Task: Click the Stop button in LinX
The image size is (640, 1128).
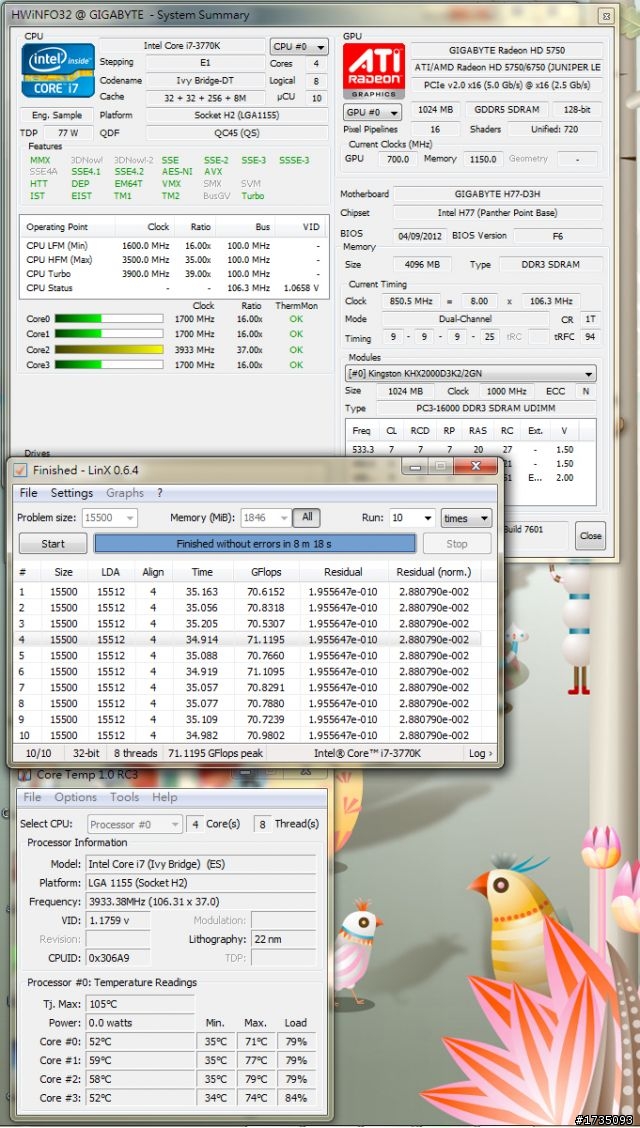Action: [457, 543]
